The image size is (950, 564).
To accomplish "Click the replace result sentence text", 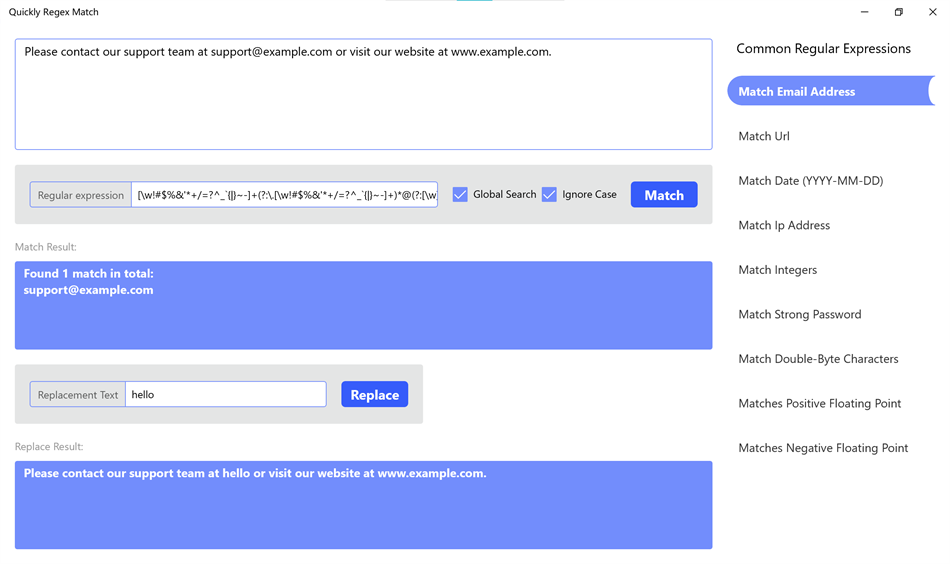I will (255, 473).
